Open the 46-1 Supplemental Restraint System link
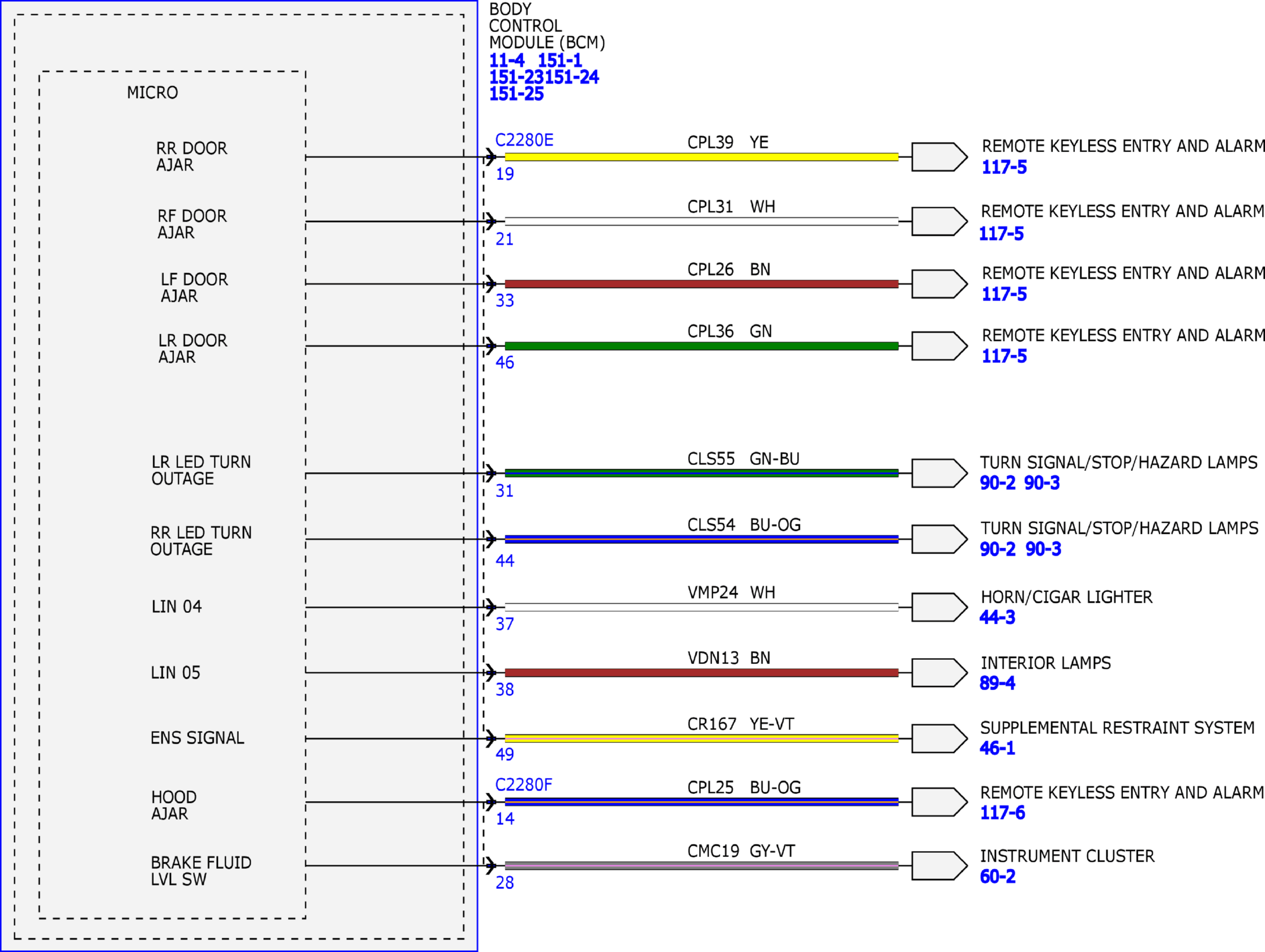Image resolution: width=1265 pixels, height=952 pixels. pos(997,748)
